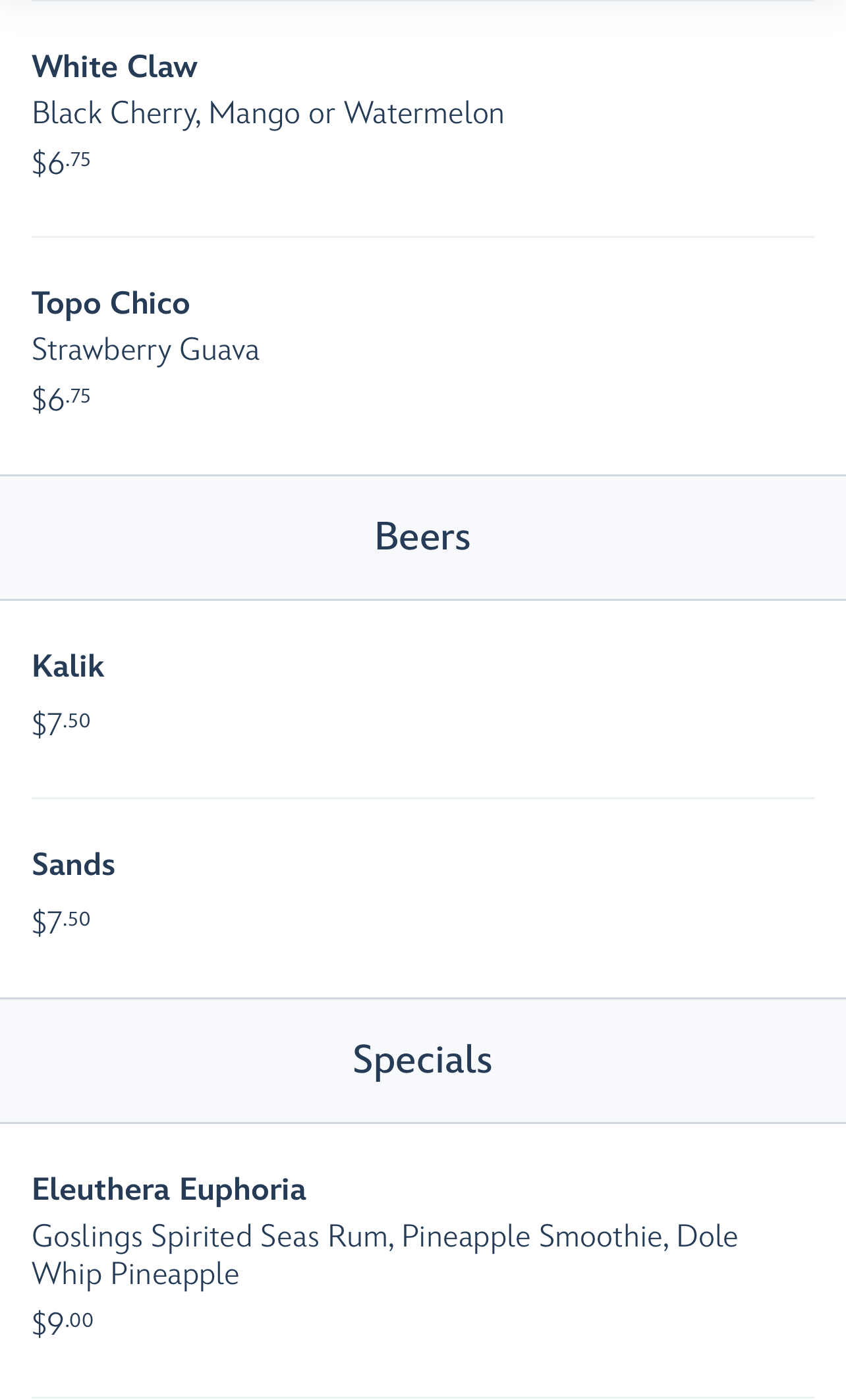846x1400 pixels.
Task: Tap the Eleuthera Euphoria $9.00 price
Action: point(63,1322)
